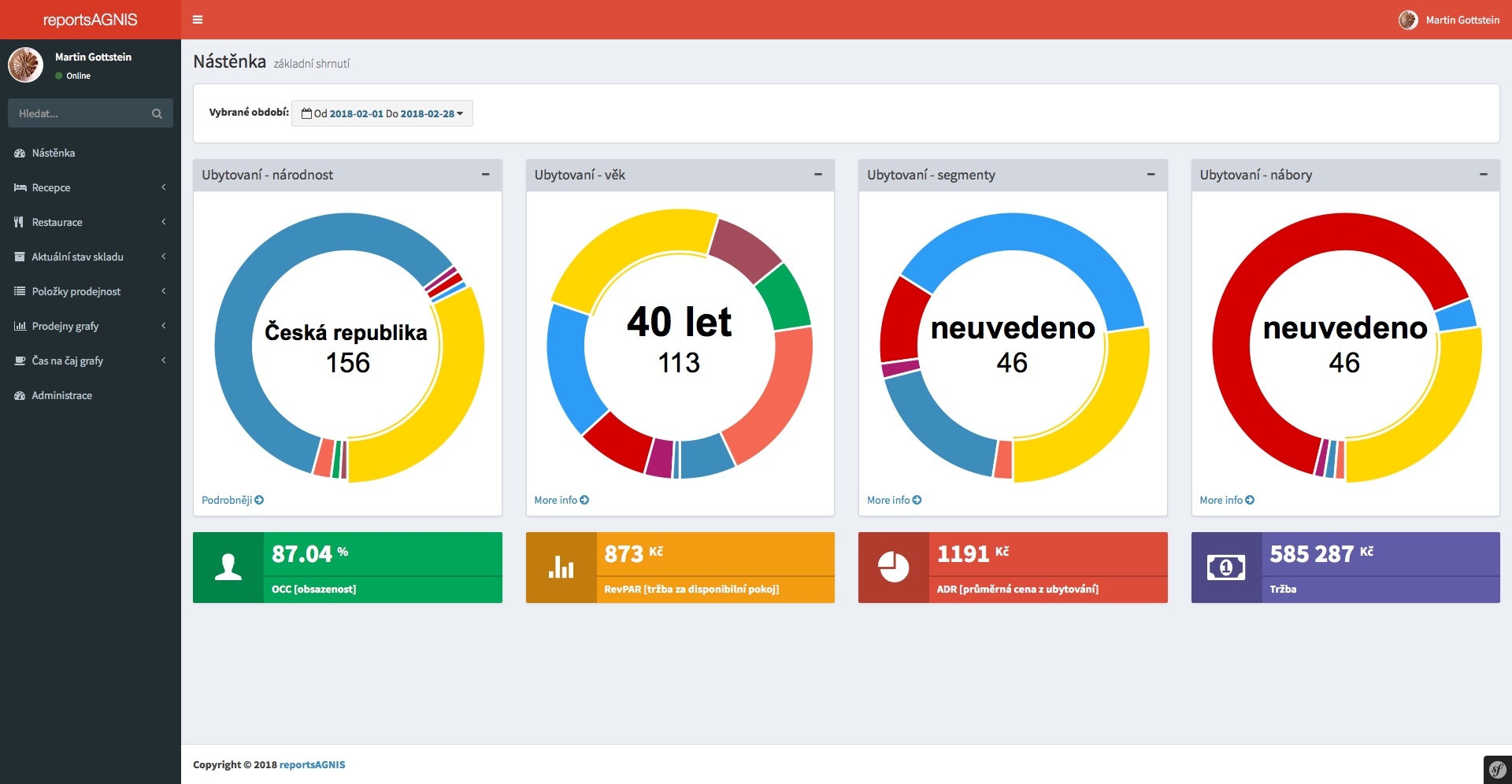Click the Symfony debug icon in the bottom corner
Screen dimensions: 1512x784
click(1497, 769)
